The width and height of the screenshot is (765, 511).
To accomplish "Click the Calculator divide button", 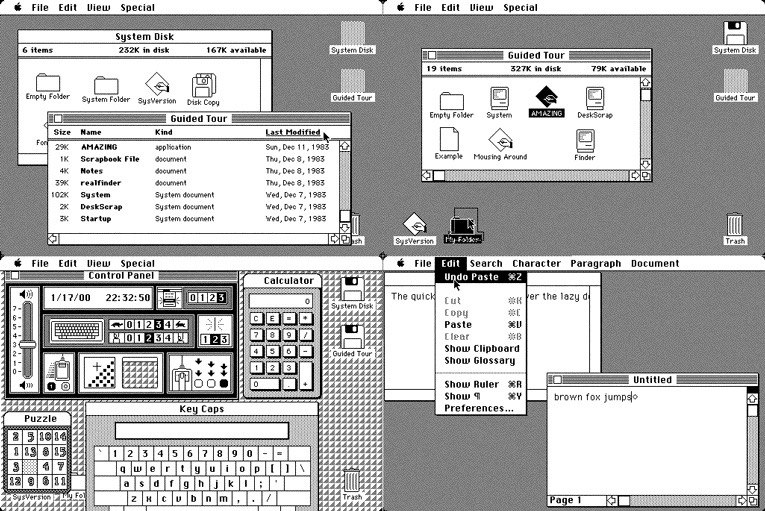I will [x=306, y=335].
